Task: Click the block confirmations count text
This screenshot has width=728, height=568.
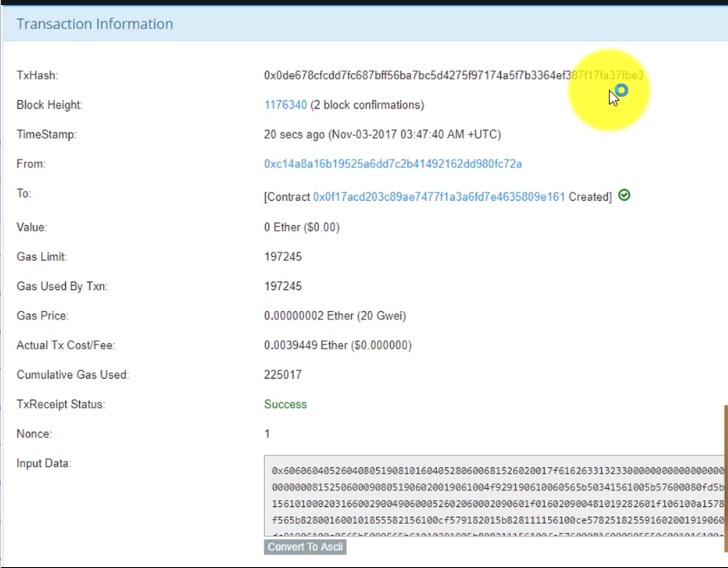Action: point(367,105)
